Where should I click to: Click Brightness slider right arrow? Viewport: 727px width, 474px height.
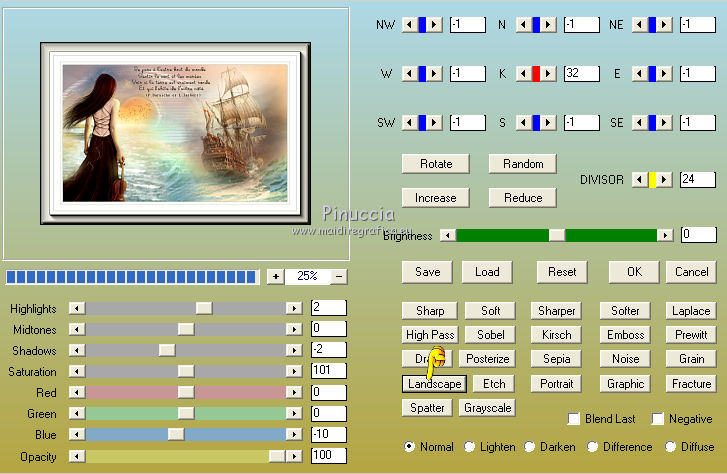[x=665, y=235]
